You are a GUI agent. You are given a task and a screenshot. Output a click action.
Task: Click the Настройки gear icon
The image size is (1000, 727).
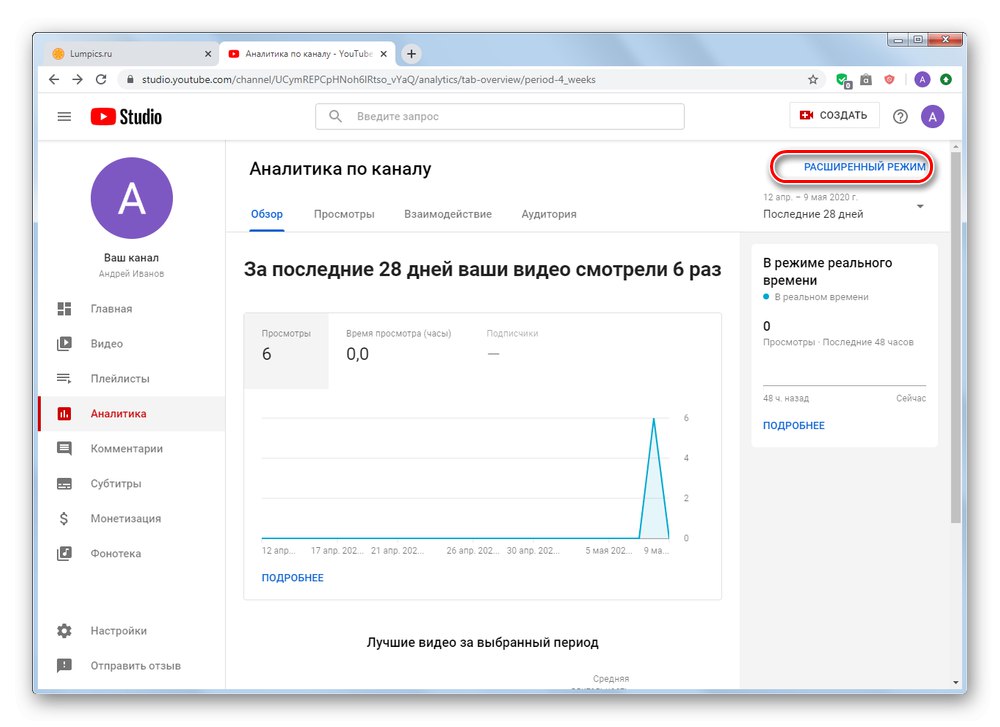64,631
